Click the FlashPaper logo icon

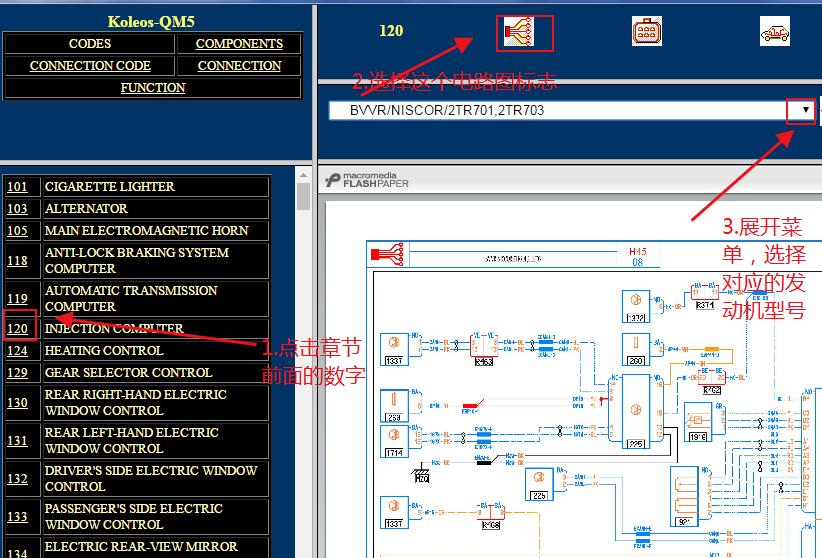pos(332,180)
